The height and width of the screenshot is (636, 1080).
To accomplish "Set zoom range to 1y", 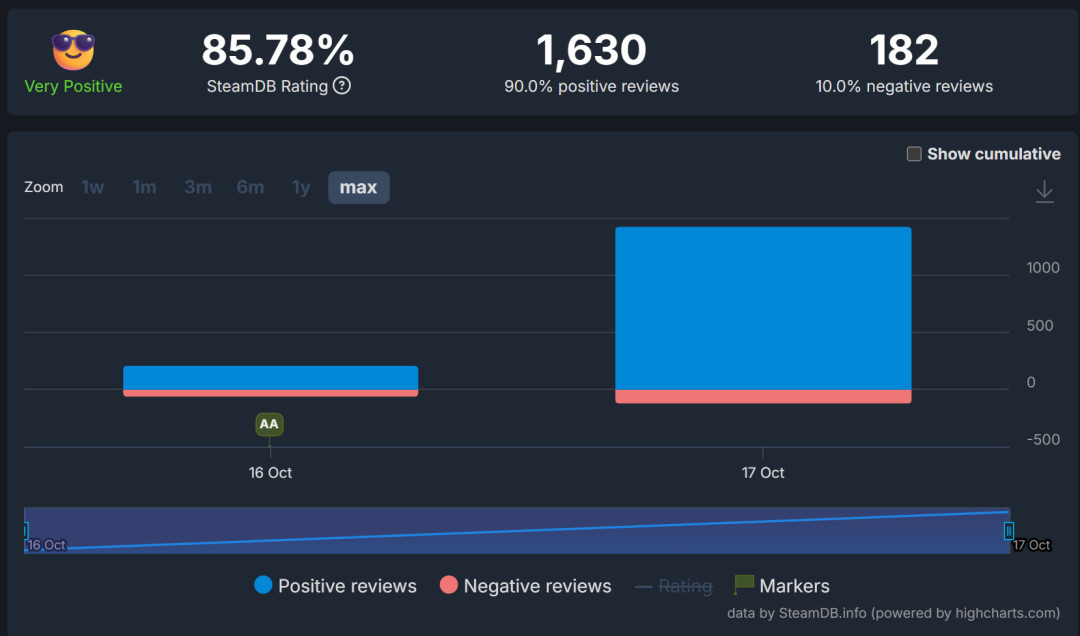I will [x=301, y=187].
